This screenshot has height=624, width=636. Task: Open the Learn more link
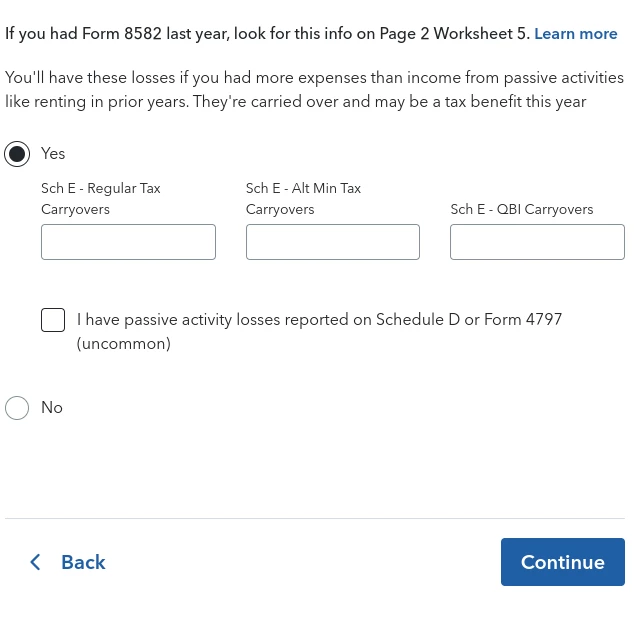[x=576, y=34]
